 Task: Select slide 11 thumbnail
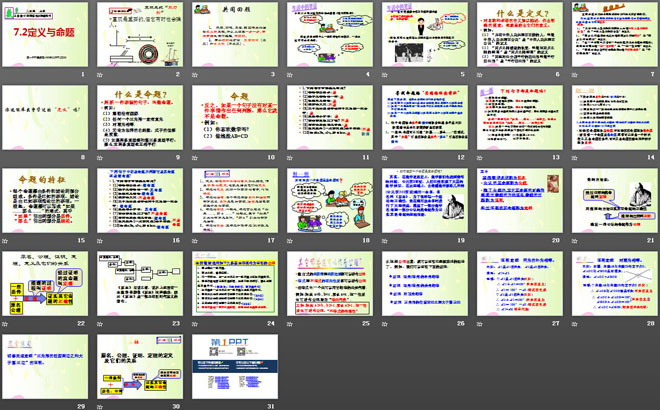(x=330, y=117)
